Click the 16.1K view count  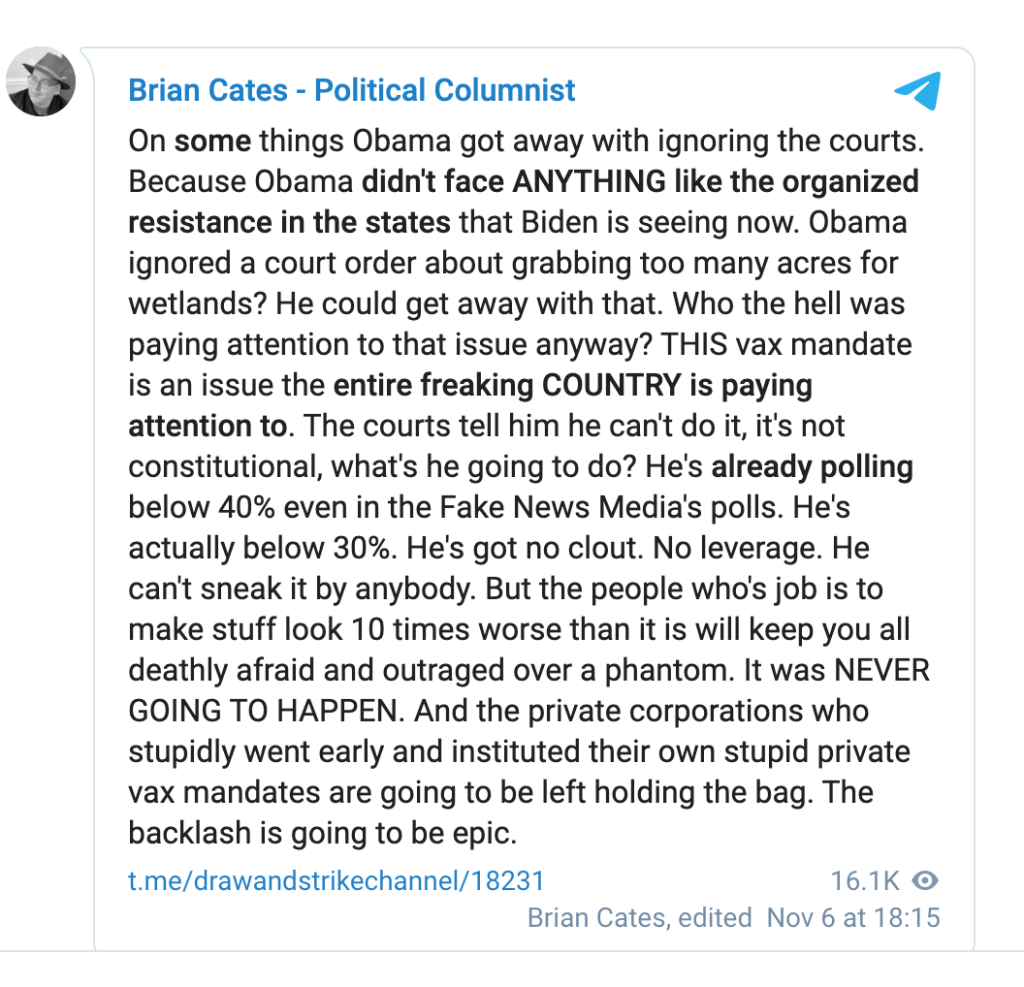865,881
